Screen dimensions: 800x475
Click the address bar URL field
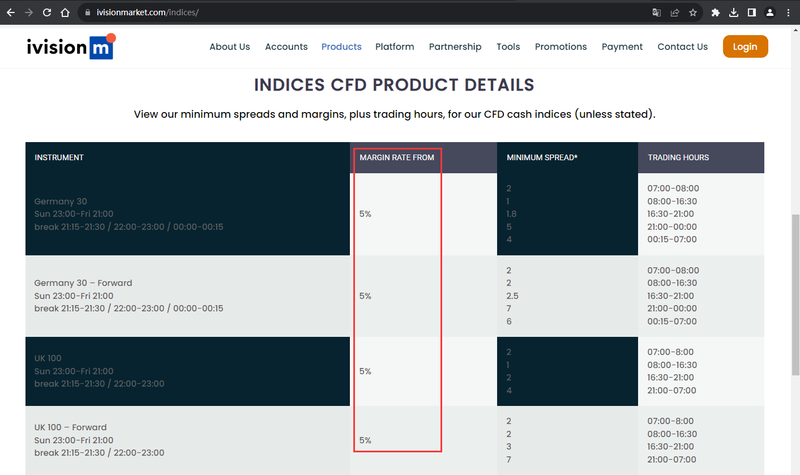[357, 13]
